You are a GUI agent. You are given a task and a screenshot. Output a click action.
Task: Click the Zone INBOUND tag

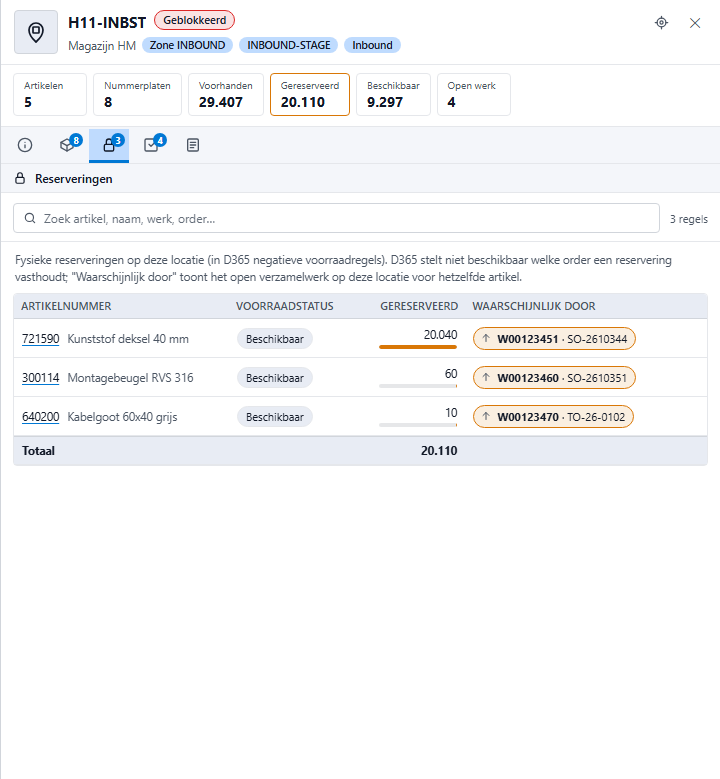coord(187,45)
